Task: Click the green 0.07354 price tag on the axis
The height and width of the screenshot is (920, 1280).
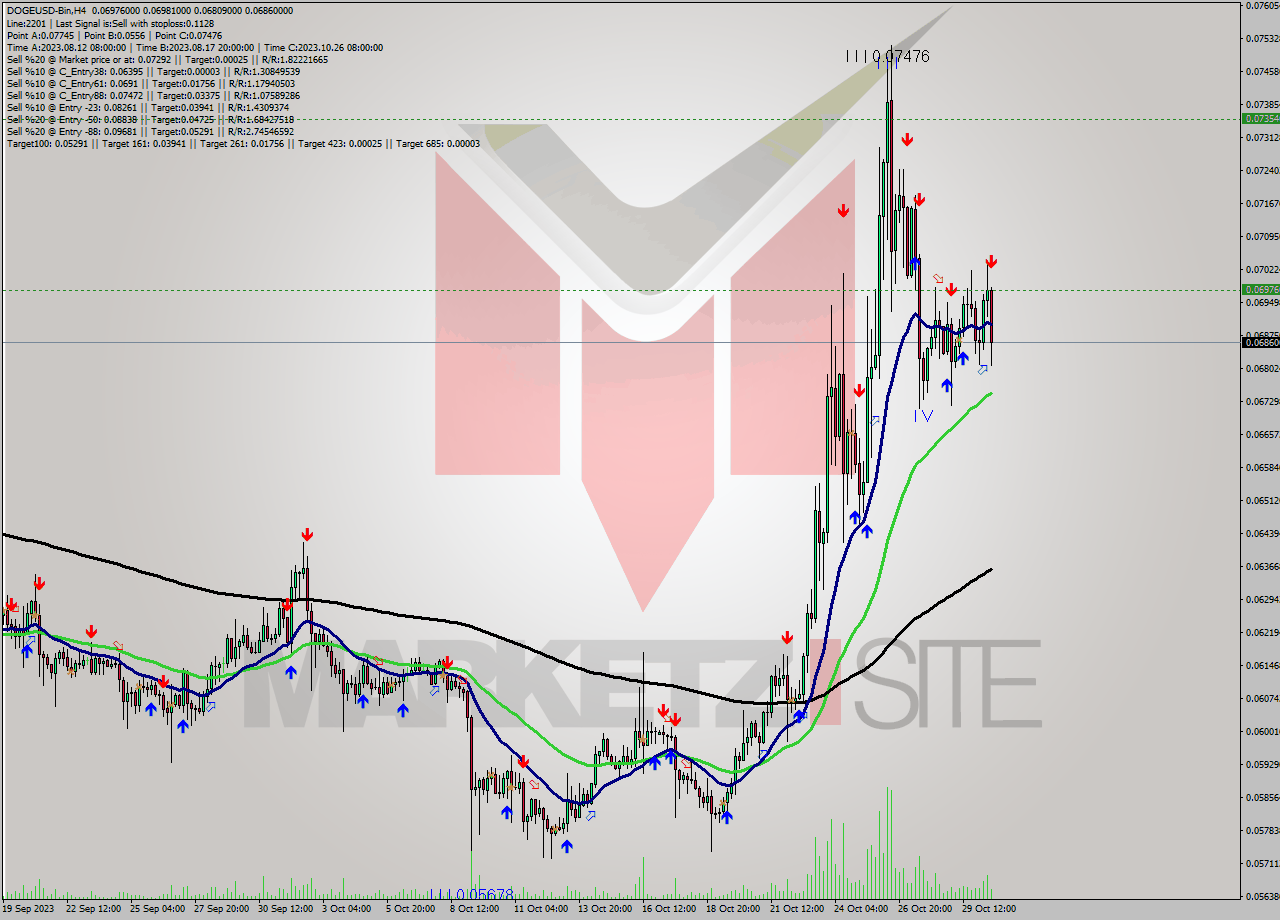Action: [1259, 118]
